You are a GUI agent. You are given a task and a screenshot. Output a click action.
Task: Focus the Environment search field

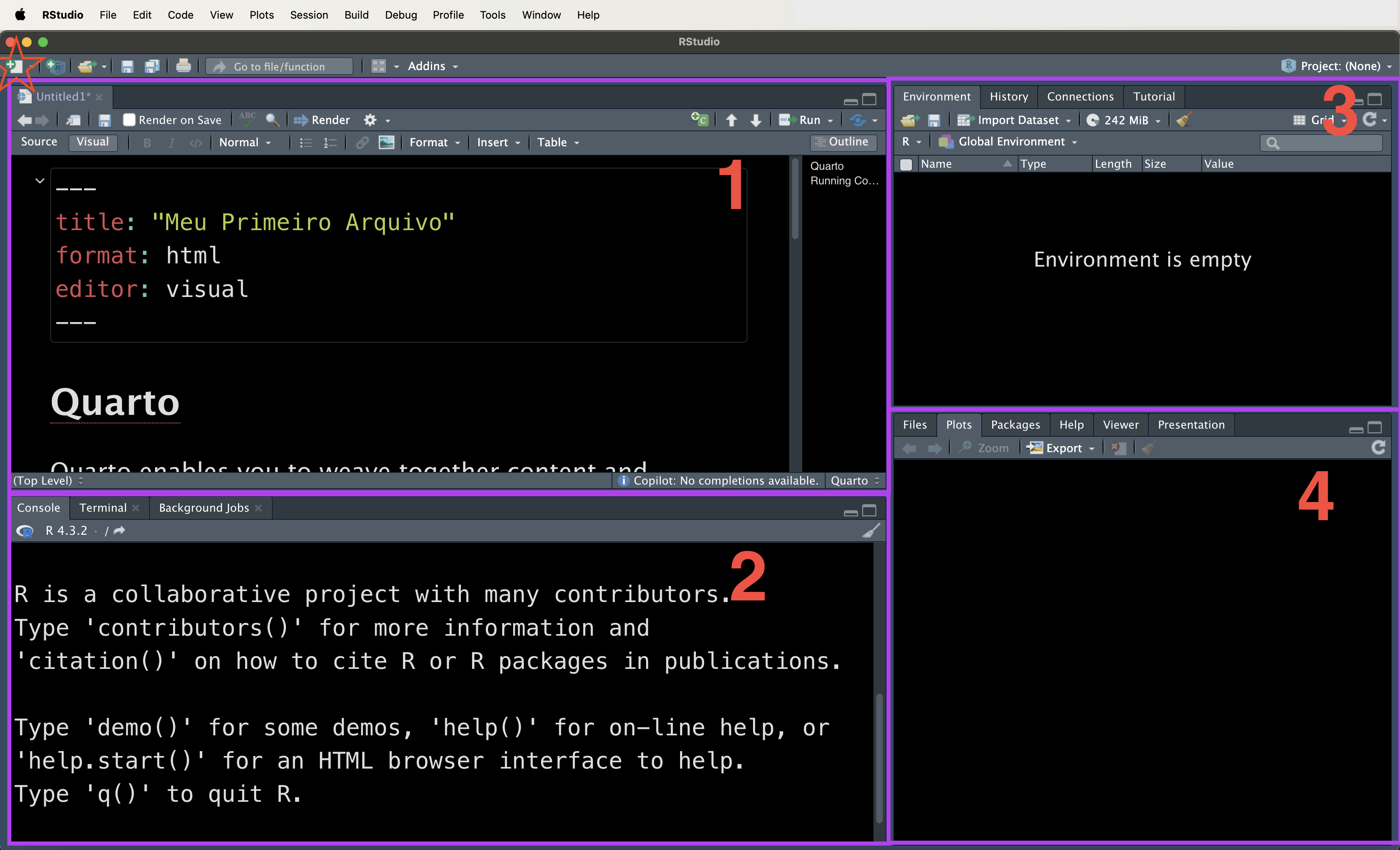(1321, 143)
